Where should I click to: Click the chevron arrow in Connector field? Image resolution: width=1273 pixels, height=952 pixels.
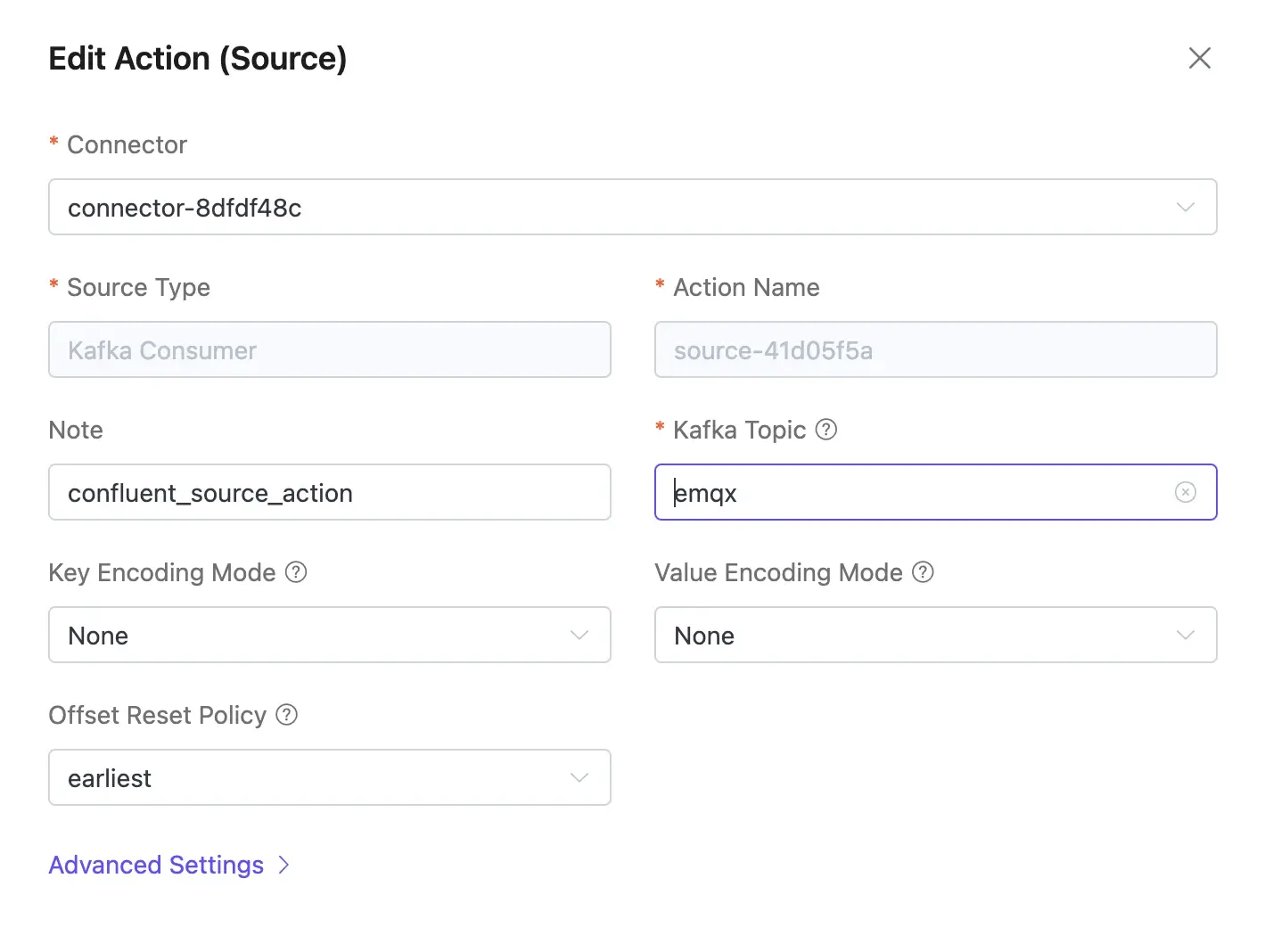1185,208
